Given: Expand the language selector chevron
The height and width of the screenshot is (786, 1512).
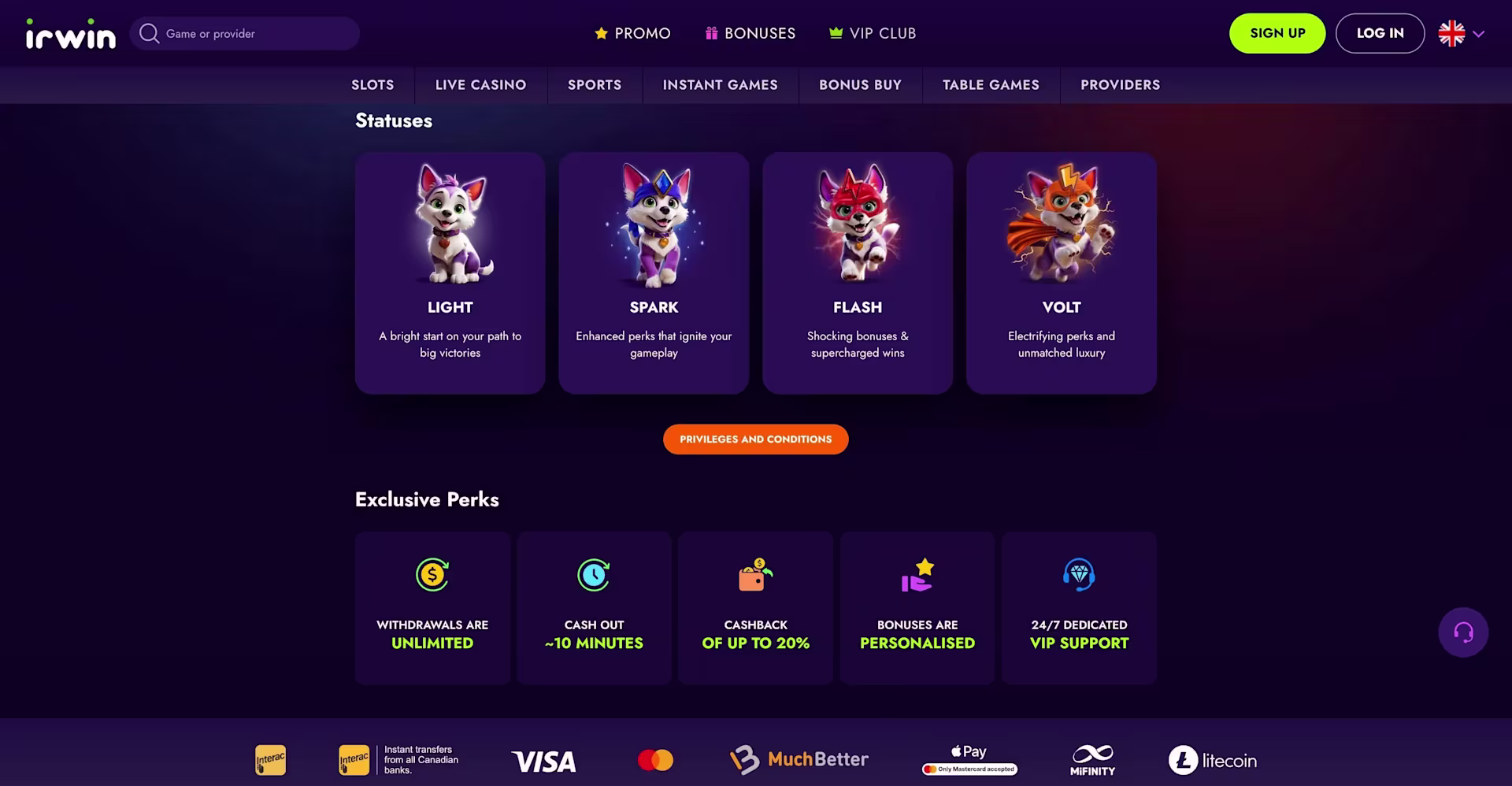Looking at the screenshot, I should [x=1479, y=34].
